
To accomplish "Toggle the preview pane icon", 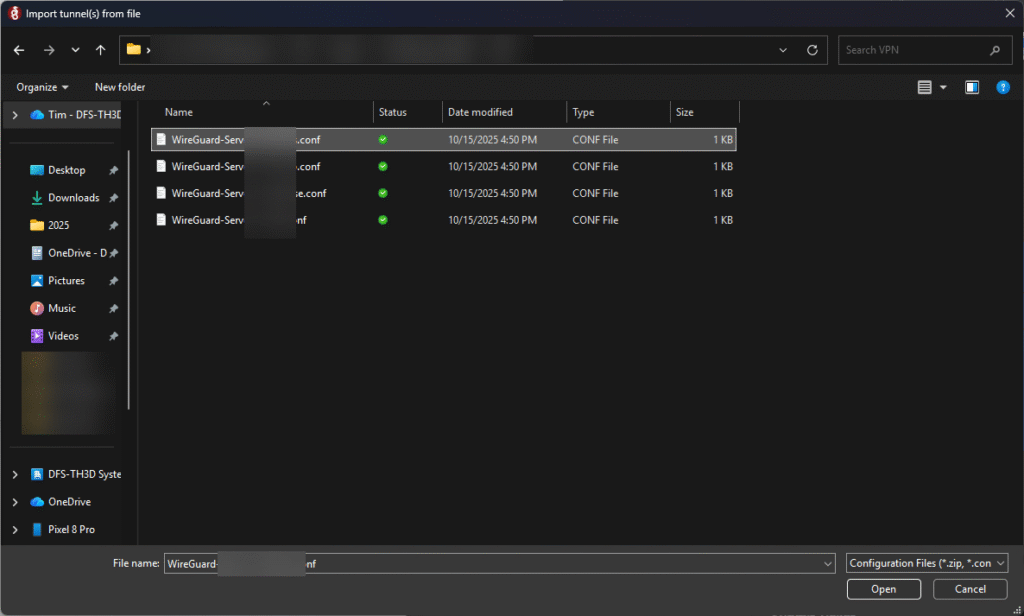I will pyautogui.click(x=971, y=88).
